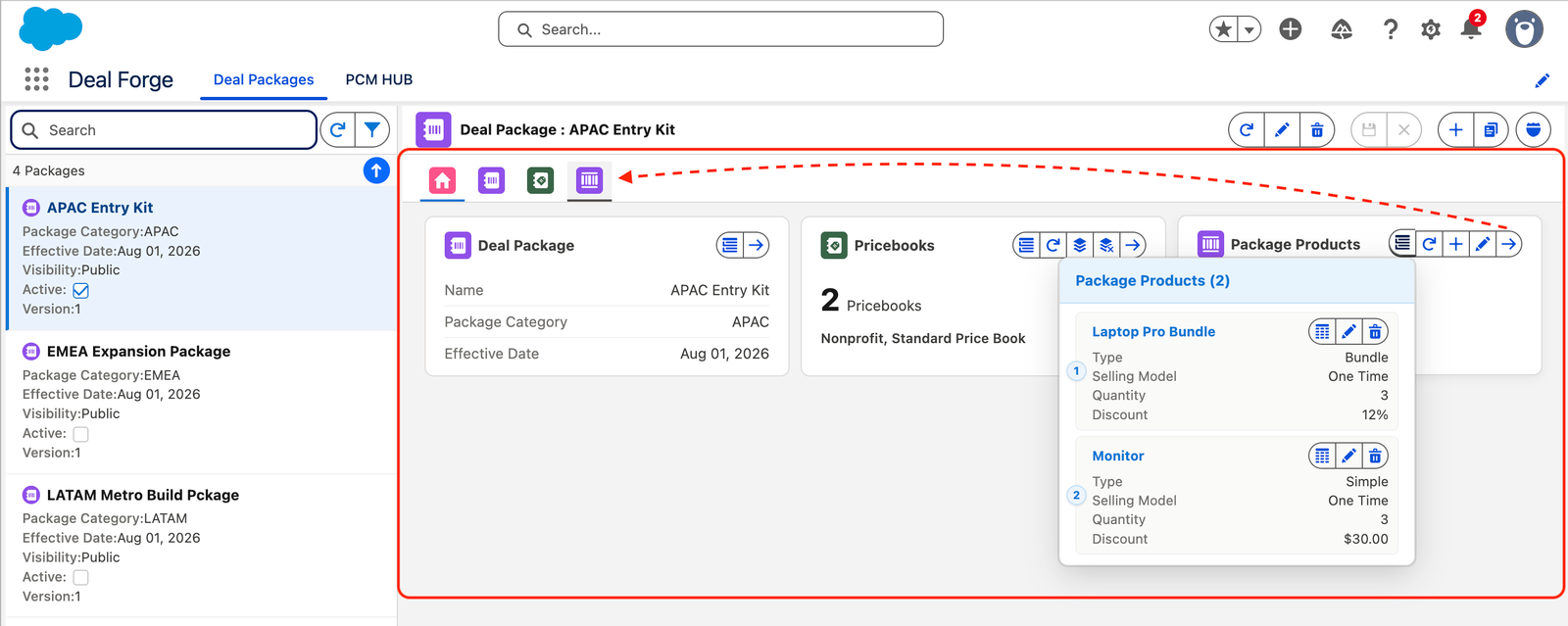
Task: Click the blue up-arrow sort button
Action: (376, 170)
